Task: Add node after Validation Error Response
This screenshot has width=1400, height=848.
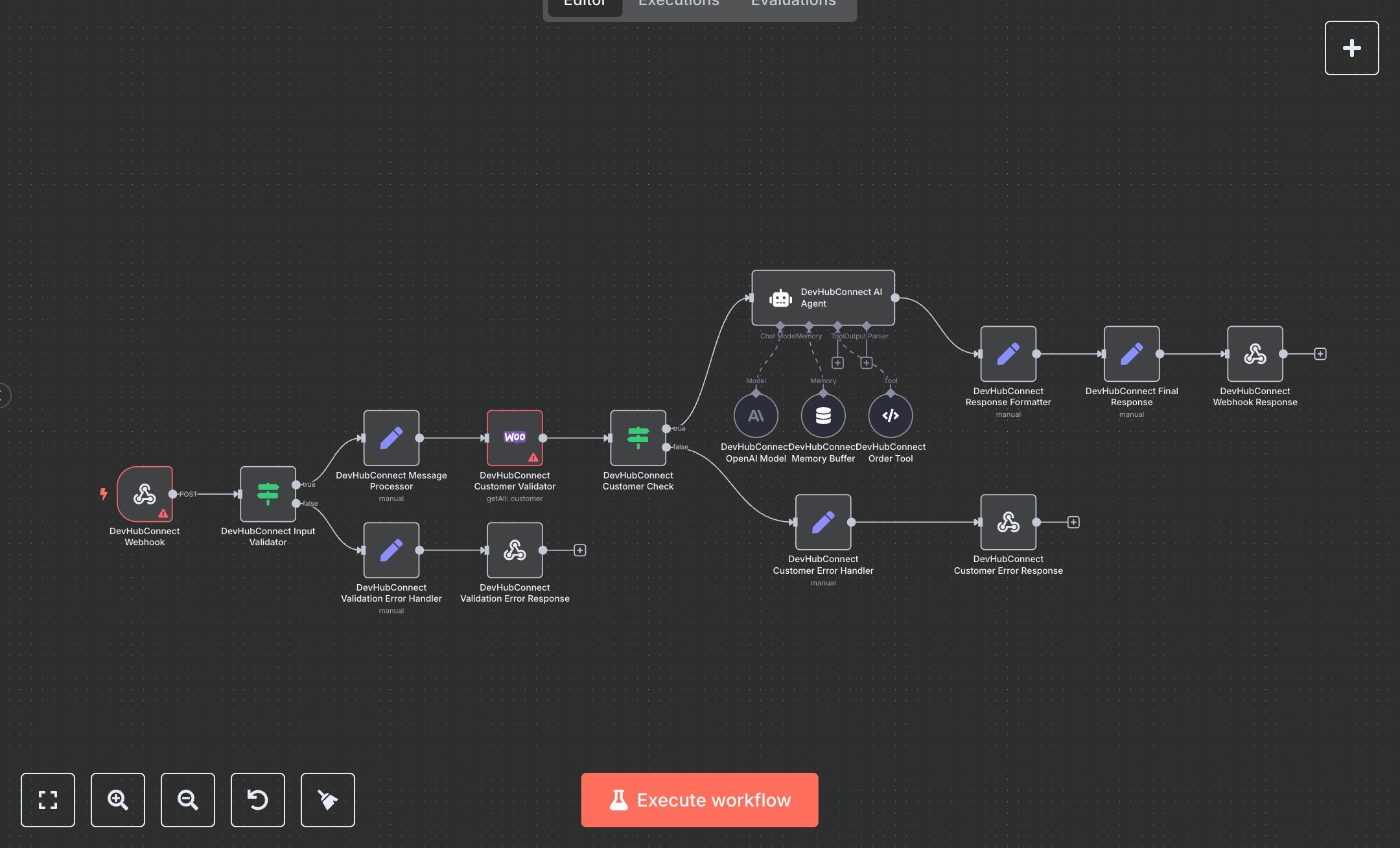Action: 580,550
